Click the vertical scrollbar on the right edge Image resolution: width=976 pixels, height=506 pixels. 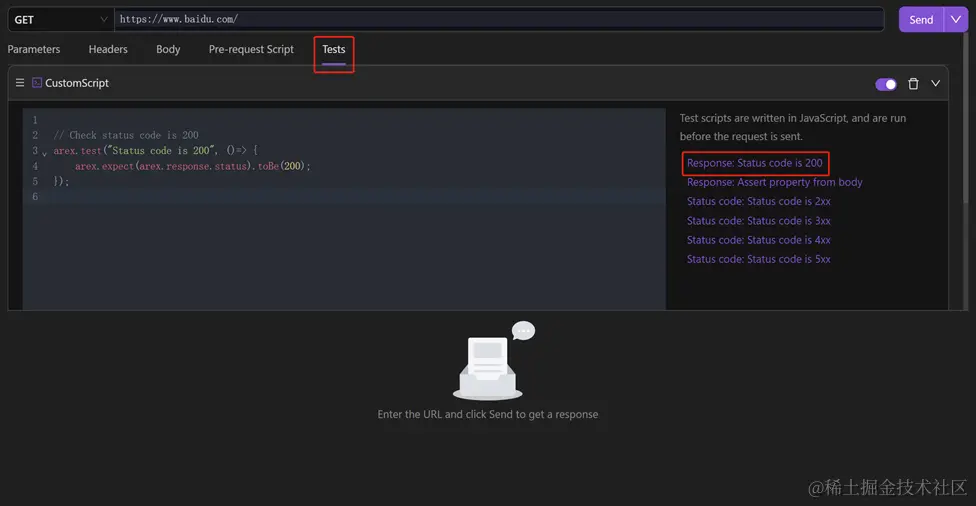point(965,118)
